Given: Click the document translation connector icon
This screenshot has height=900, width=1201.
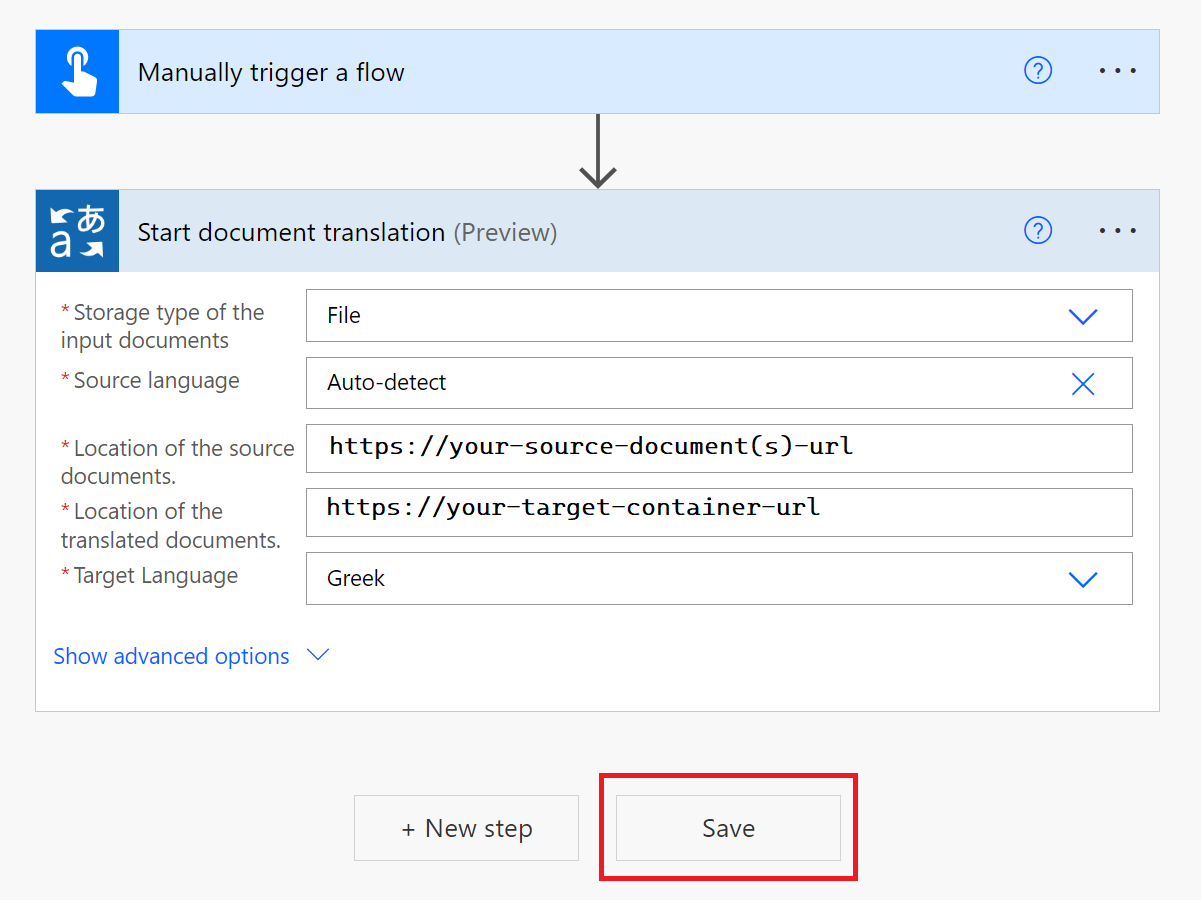Looking at the screenshot, I should pyautogui.click(x=77, y=231).
